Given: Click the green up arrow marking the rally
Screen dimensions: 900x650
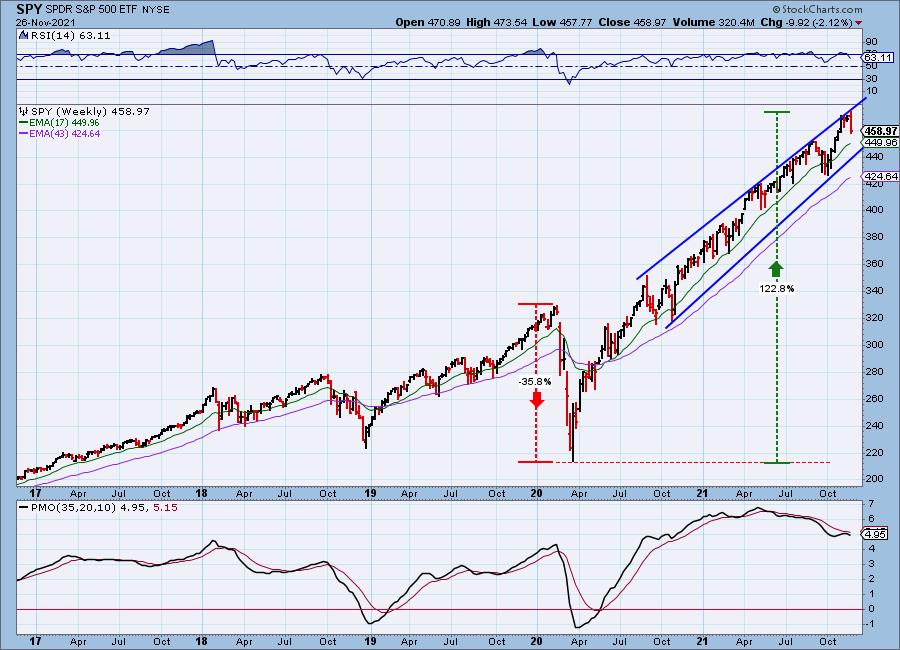Looking at the screenshot, I should [x=776, y=269].
